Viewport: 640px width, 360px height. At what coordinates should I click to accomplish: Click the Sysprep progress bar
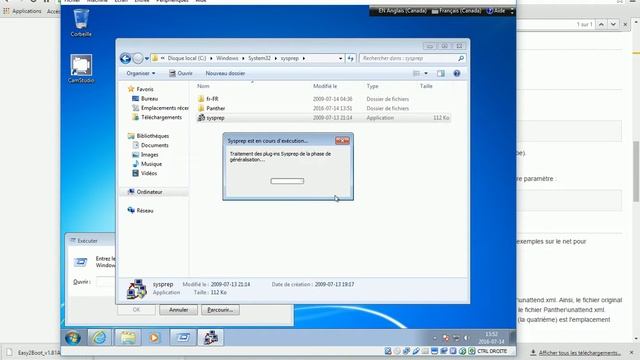[x=287, y=181]
